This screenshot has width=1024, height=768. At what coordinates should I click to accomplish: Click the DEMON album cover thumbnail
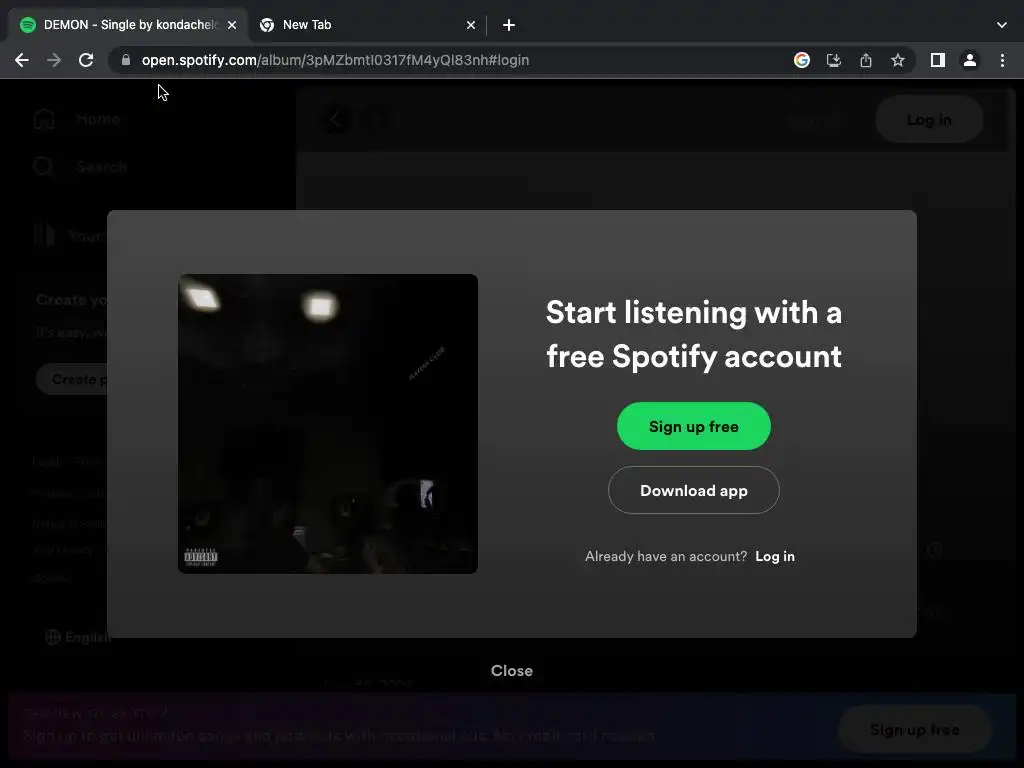pos(328,424)
